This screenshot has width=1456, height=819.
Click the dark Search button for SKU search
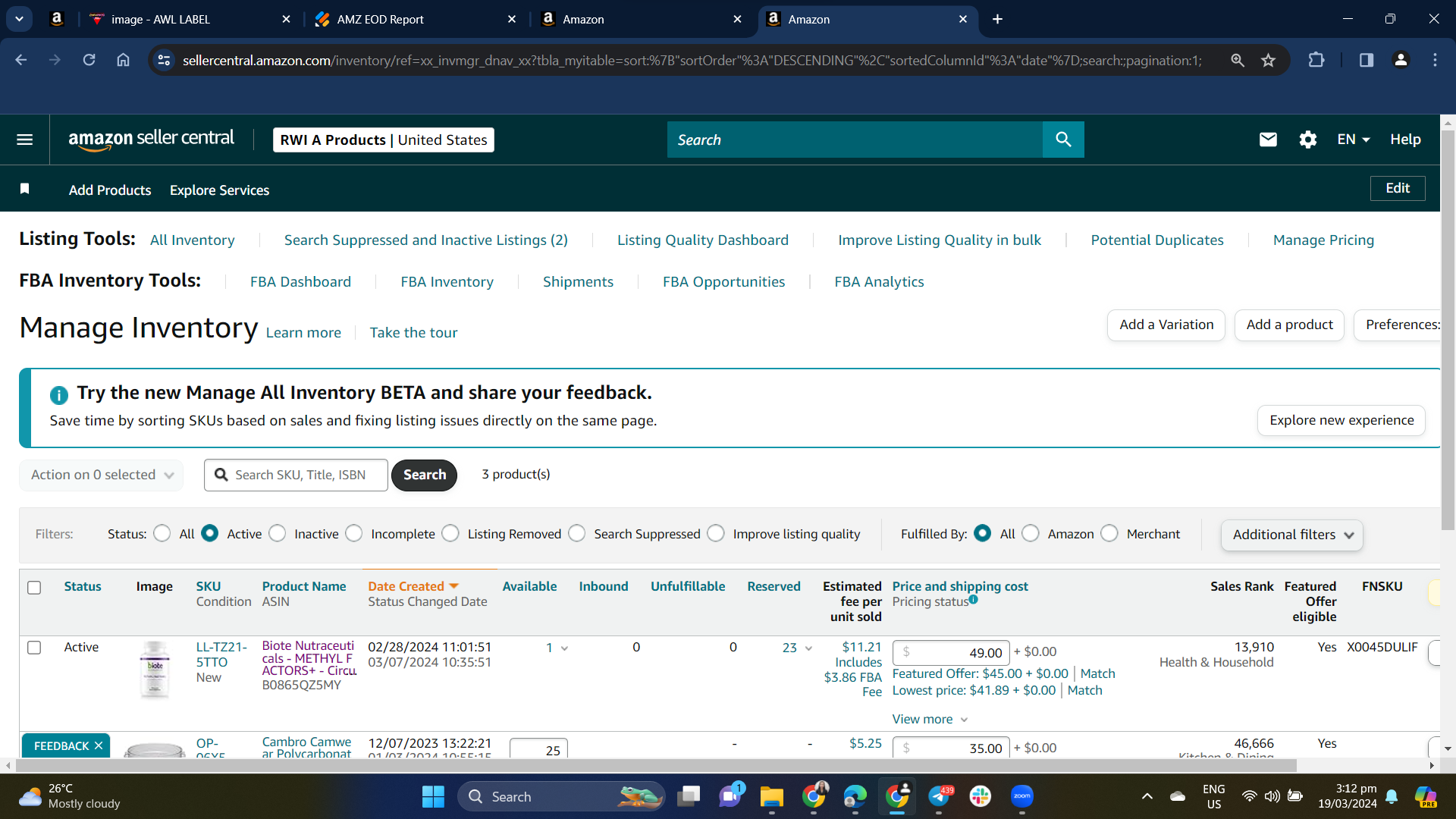tap(424, 475)
